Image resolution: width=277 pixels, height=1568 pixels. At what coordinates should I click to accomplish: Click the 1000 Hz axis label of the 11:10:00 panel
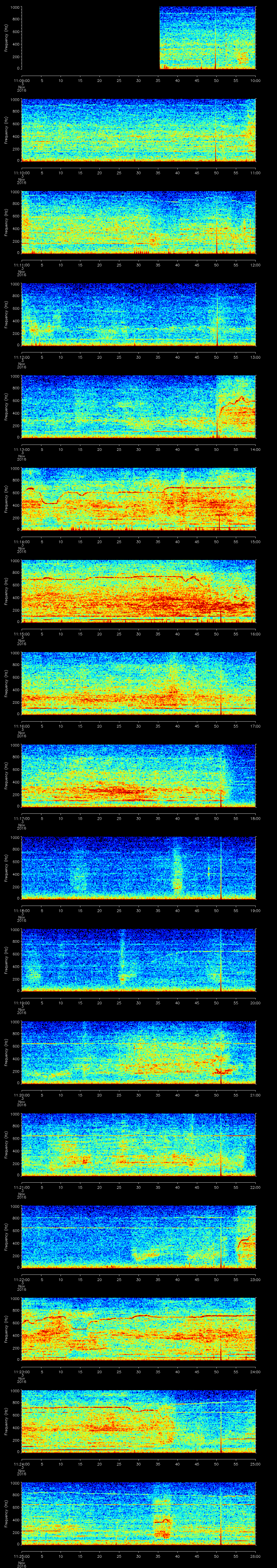15,100
